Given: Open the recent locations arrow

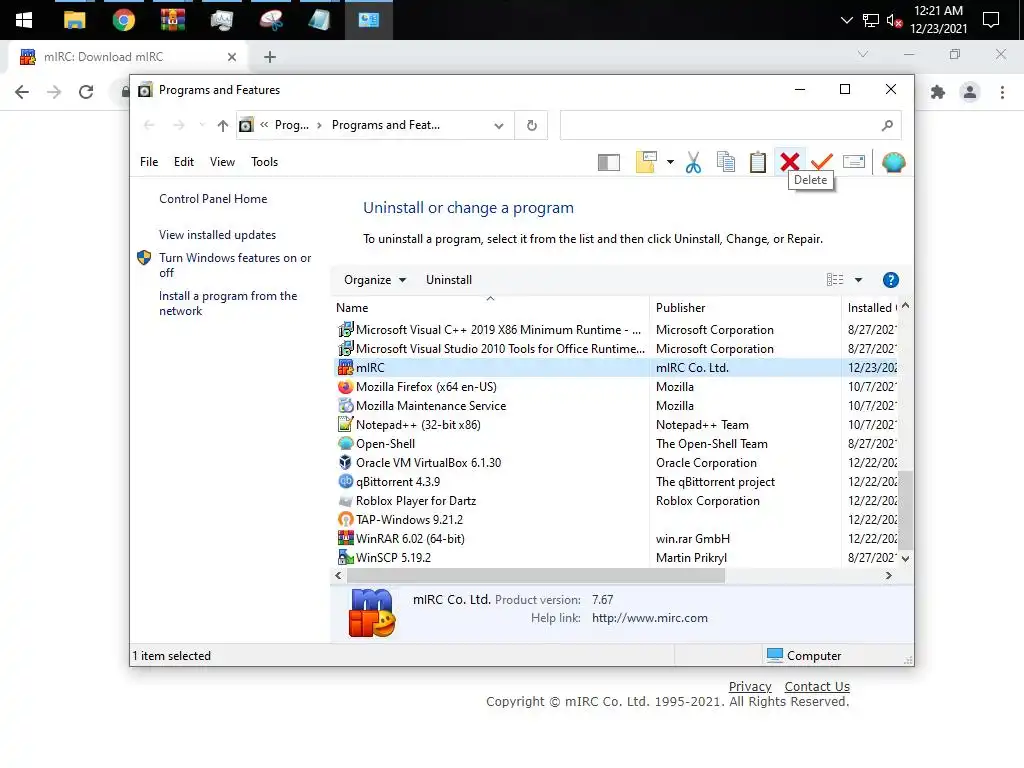Looking at the screenshot, I should (x=202, y=125).
